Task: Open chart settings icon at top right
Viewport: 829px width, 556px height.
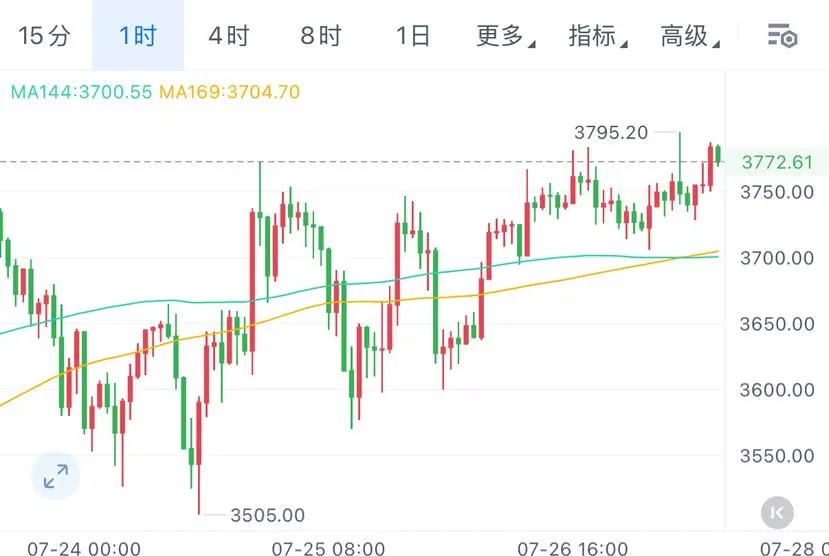Action: 782,35
